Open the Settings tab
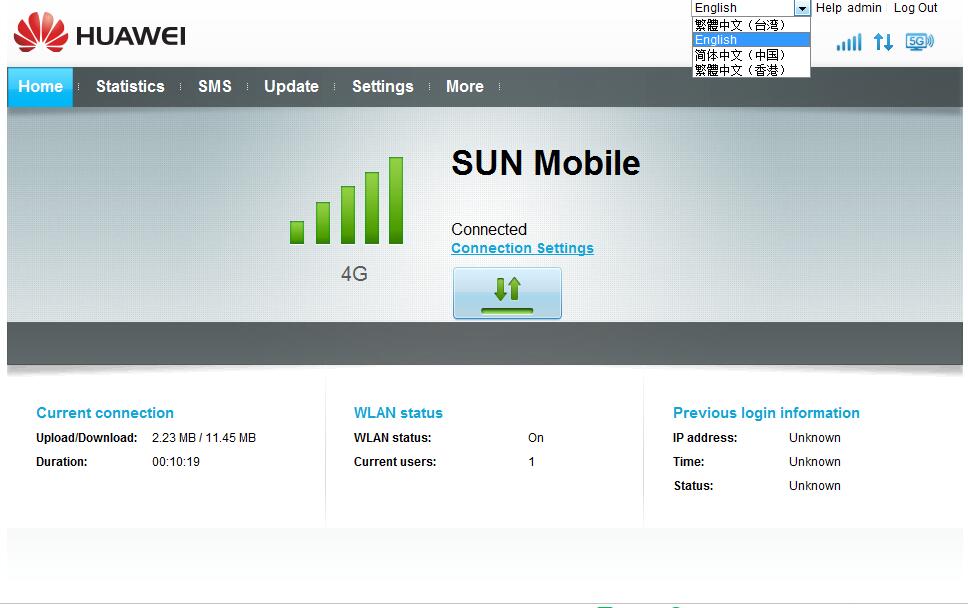 [x=383, y=86]
